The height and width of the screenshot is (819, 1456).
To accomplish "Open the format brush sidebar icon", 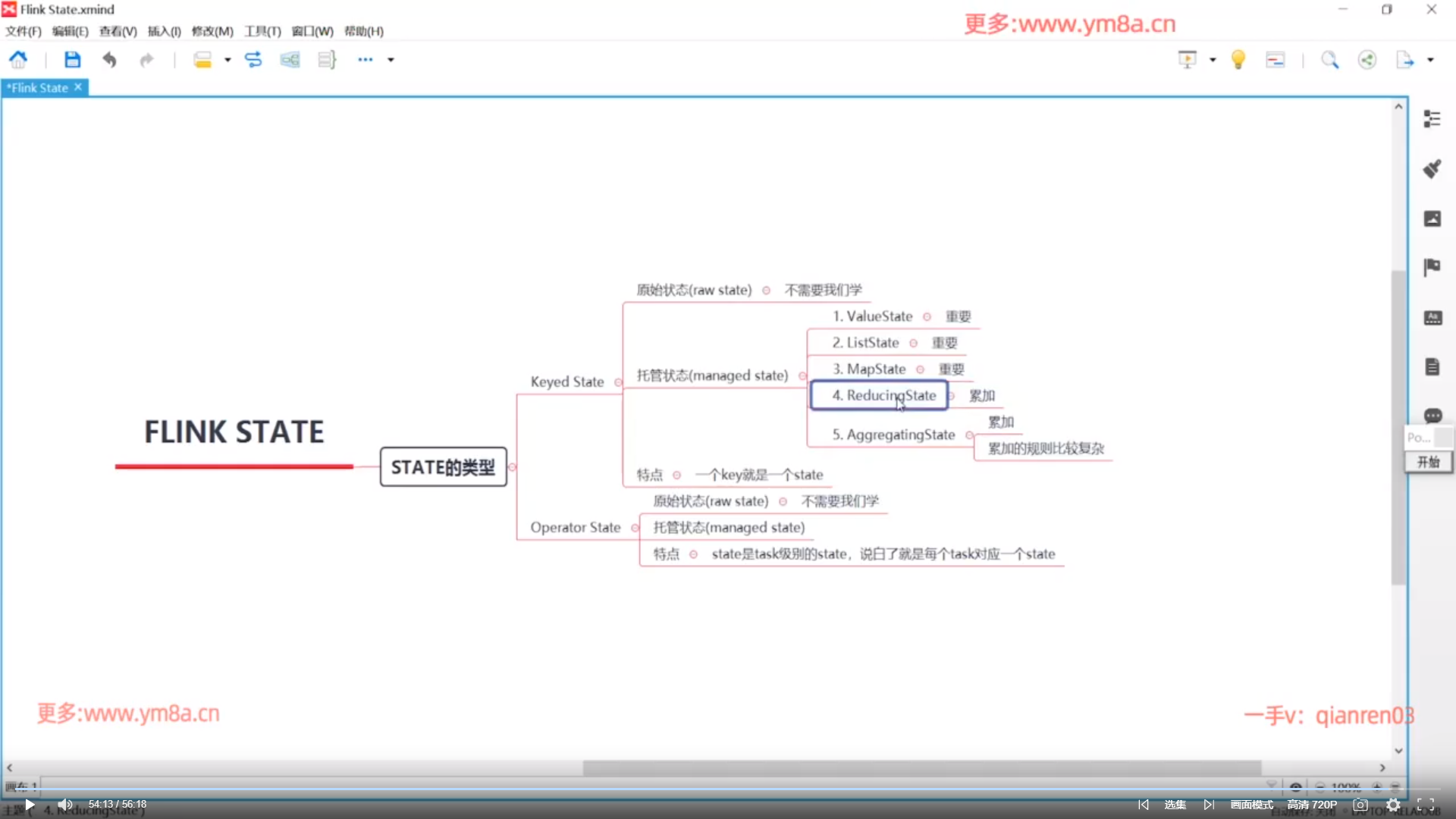I will coord(1432,168).
